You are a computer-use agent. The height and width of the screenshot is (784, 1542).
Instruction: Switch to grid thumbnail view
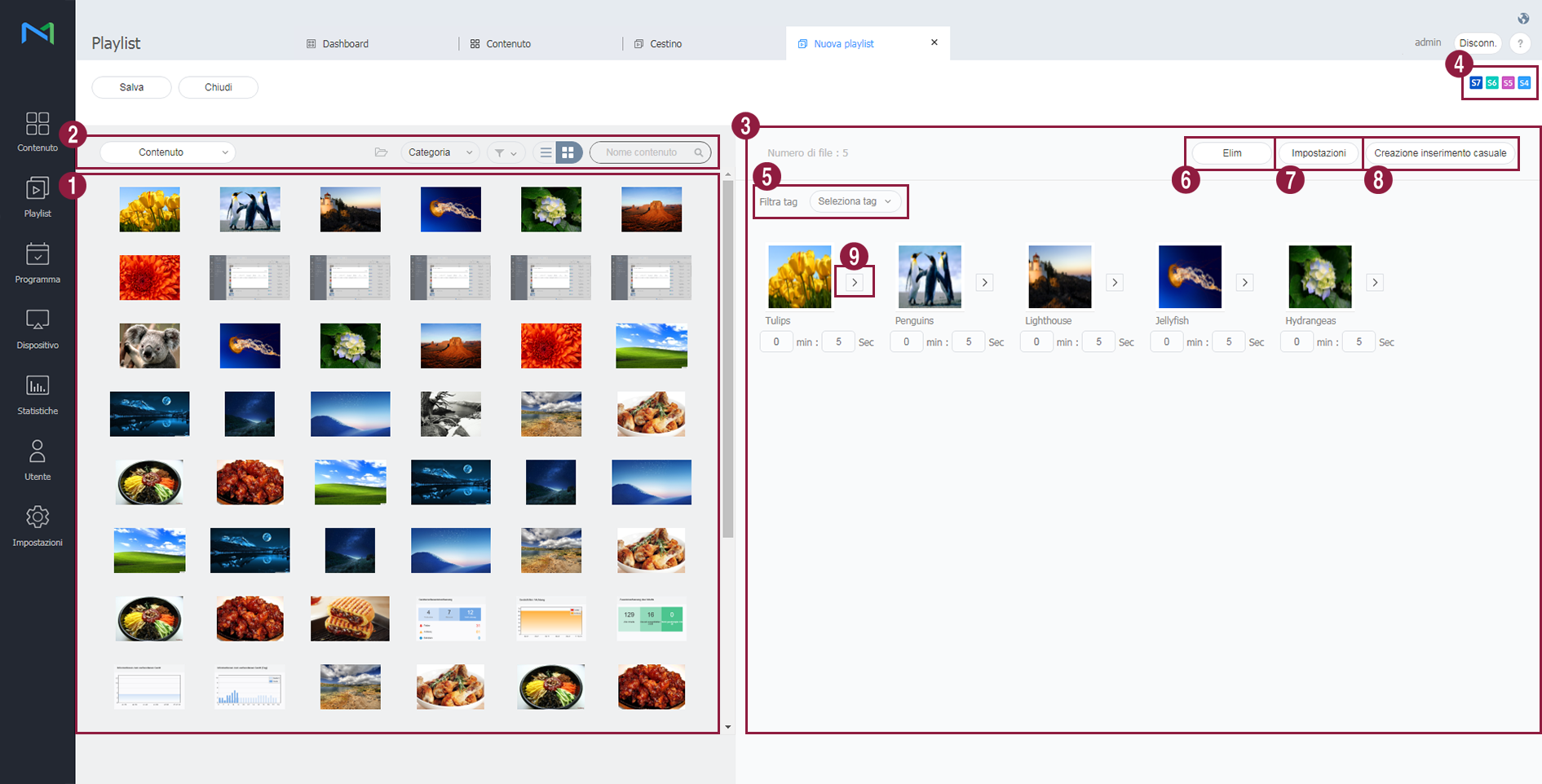(x=568, y=152)
